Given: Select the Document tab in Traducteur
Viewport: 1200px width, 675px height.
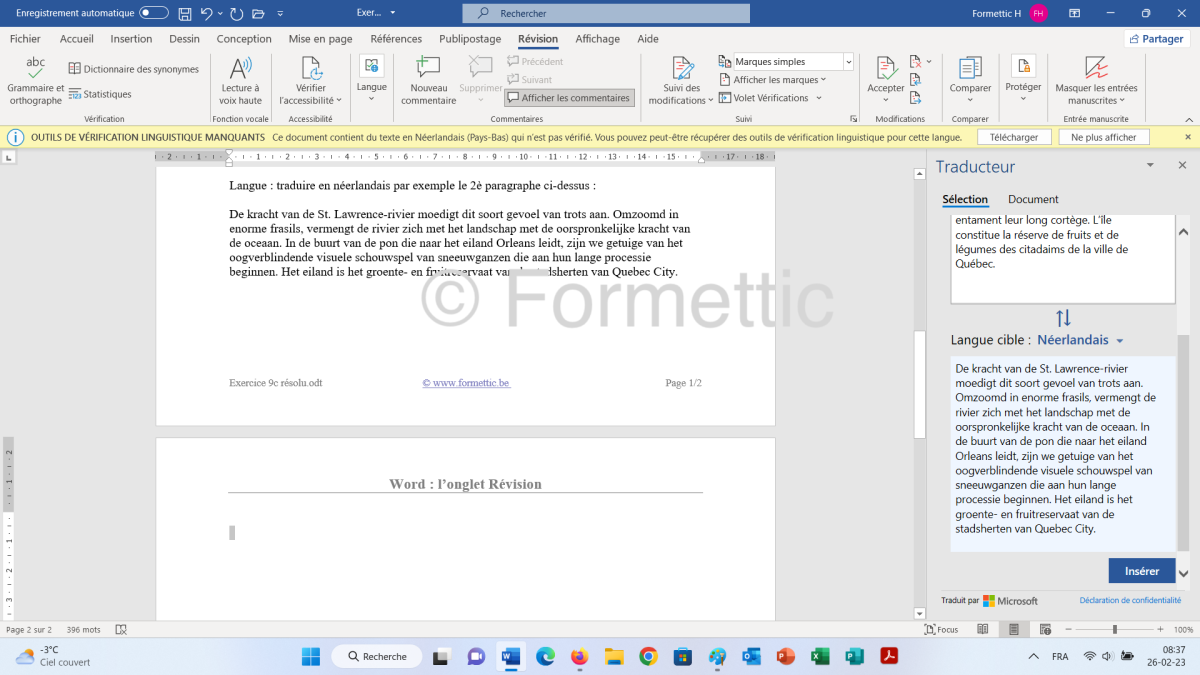Looking at the screenshot, I should [x=1033, y=199].
